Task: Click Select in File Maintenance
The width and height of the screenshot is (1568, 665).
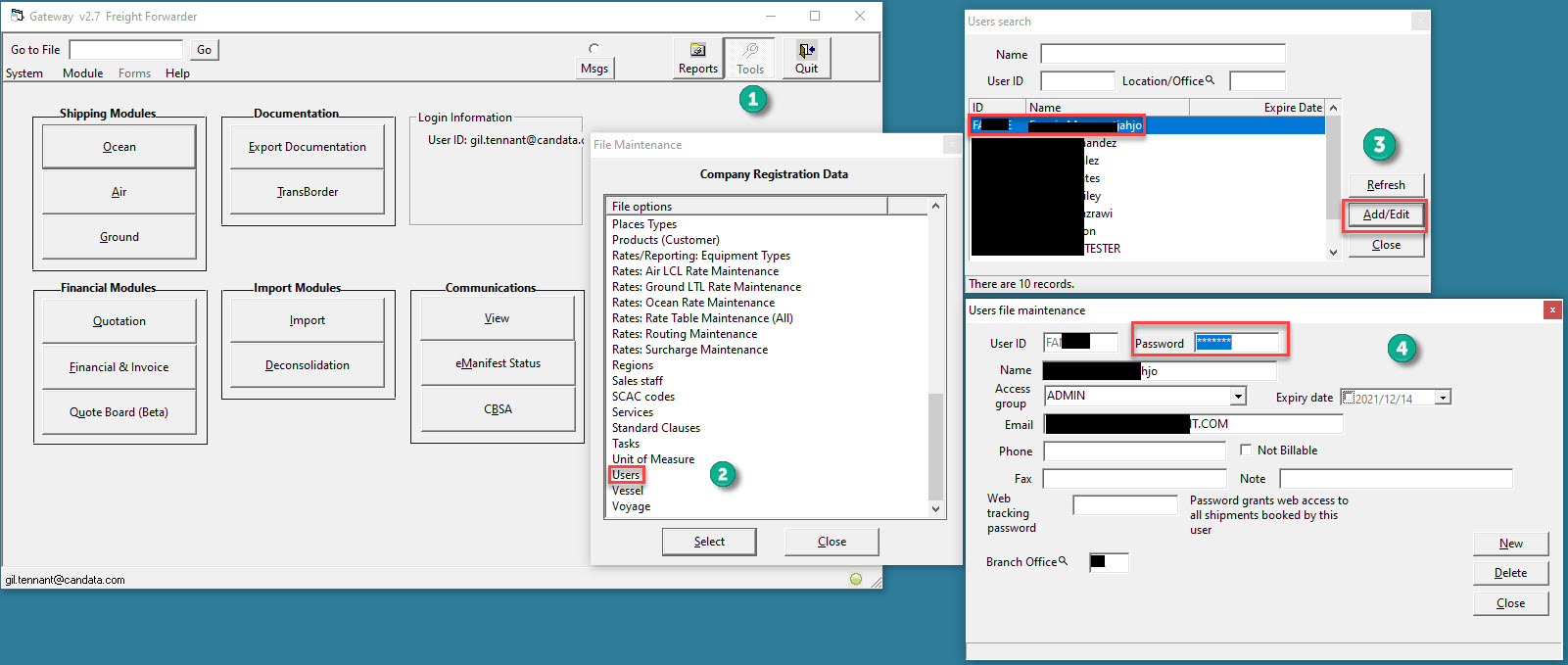Action: [x=709, y=542]
